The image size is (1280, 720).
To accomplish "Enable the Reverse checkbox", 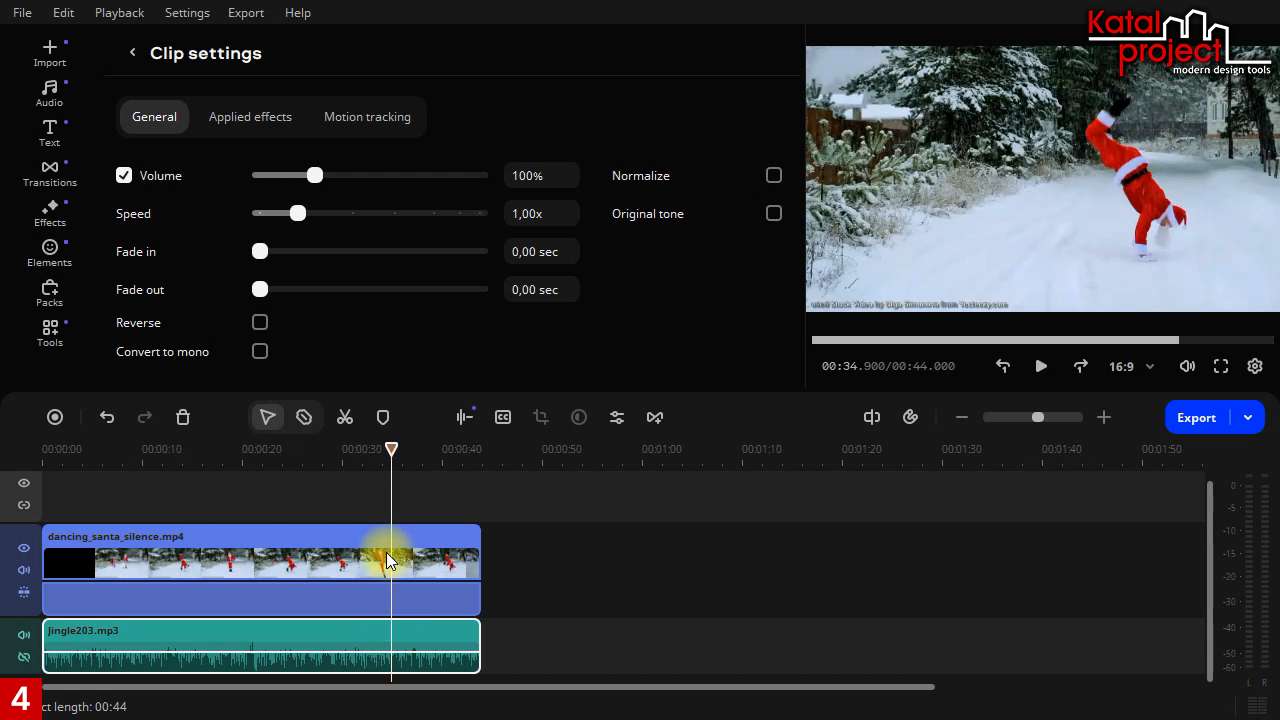I will point(260,322).
